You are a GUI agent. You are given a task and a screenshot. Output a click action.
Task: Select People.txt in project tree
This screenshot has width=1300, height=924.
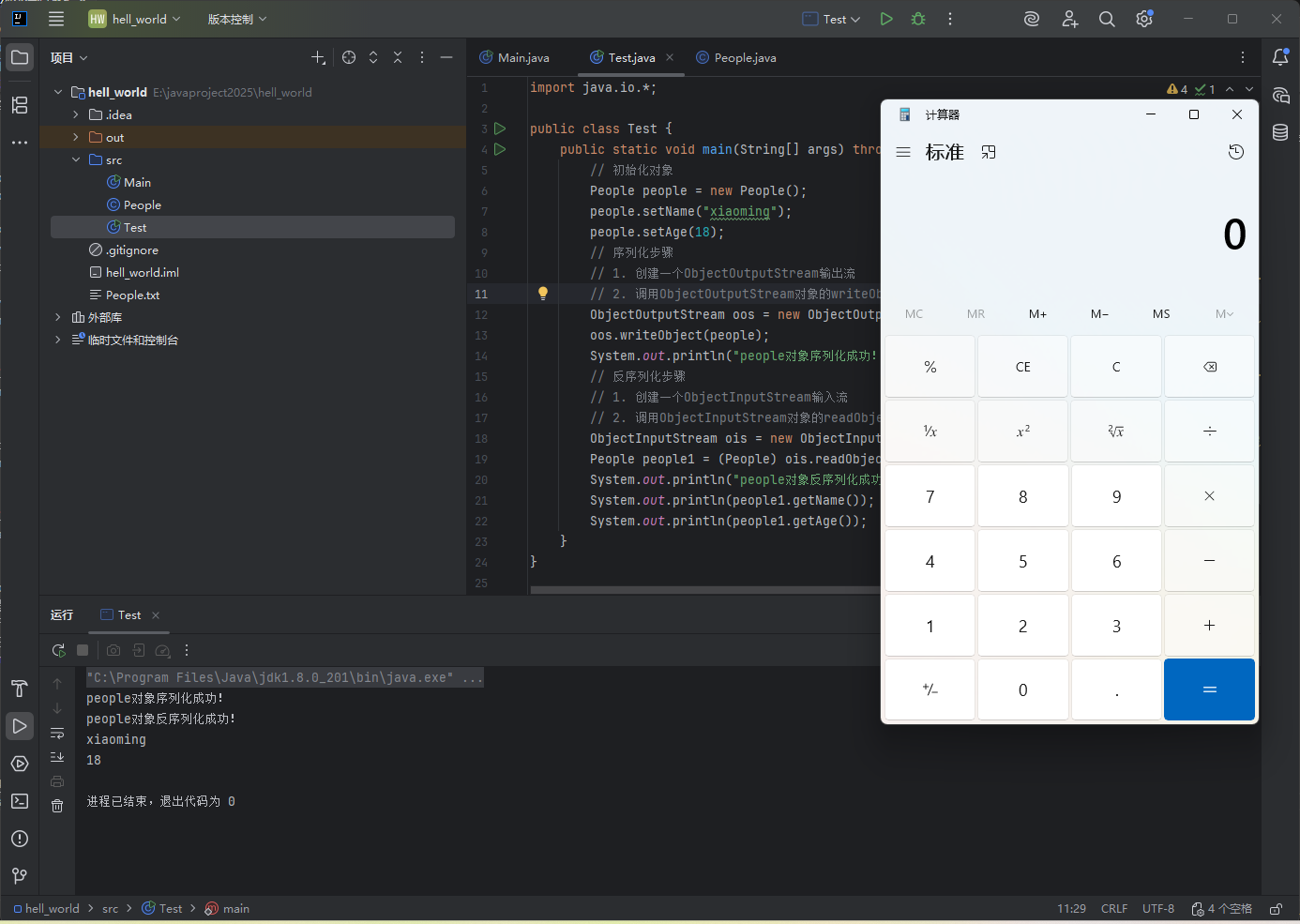coord(132,295)
